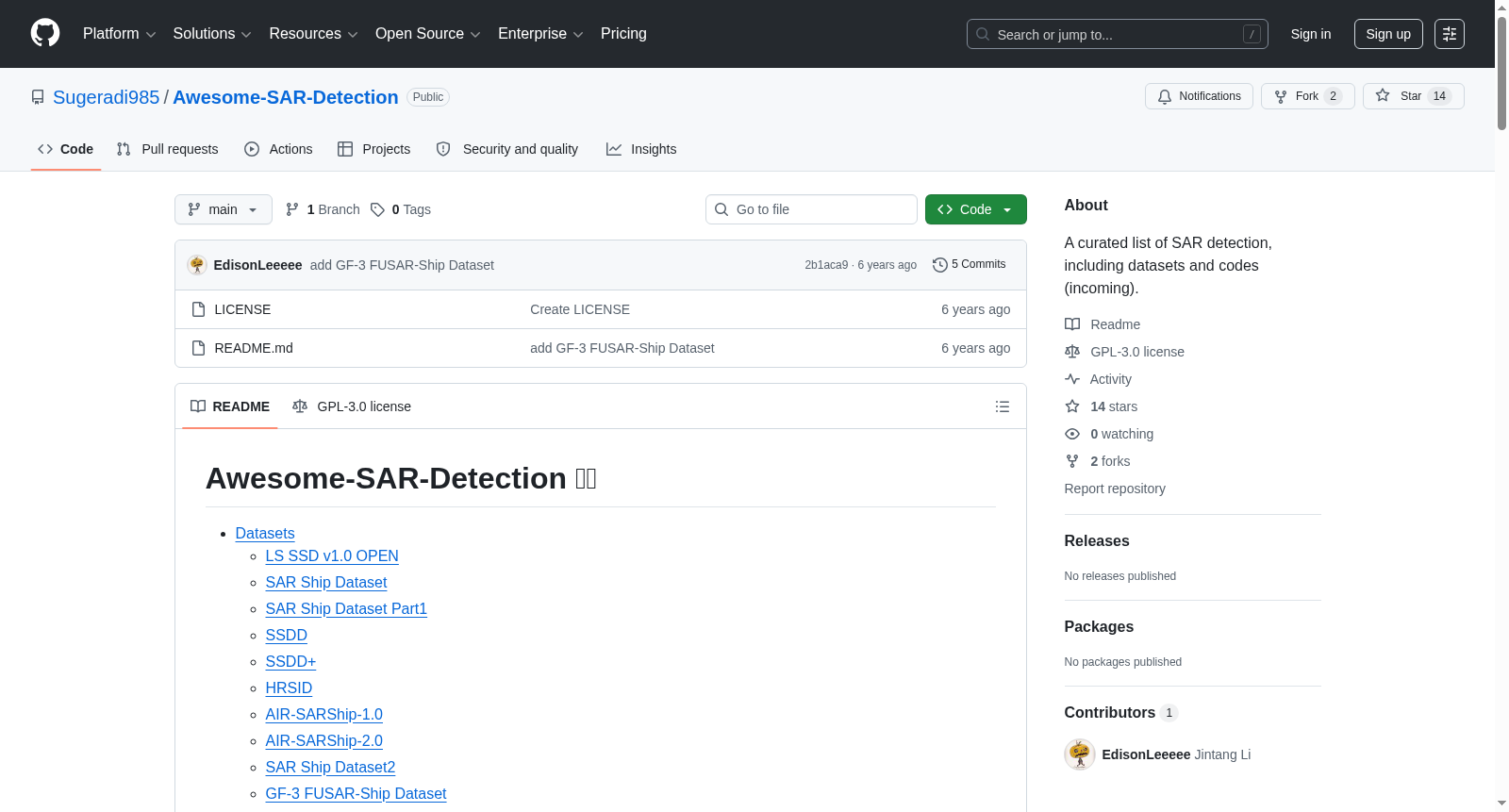Open the Insights tab

coord(641,149)
